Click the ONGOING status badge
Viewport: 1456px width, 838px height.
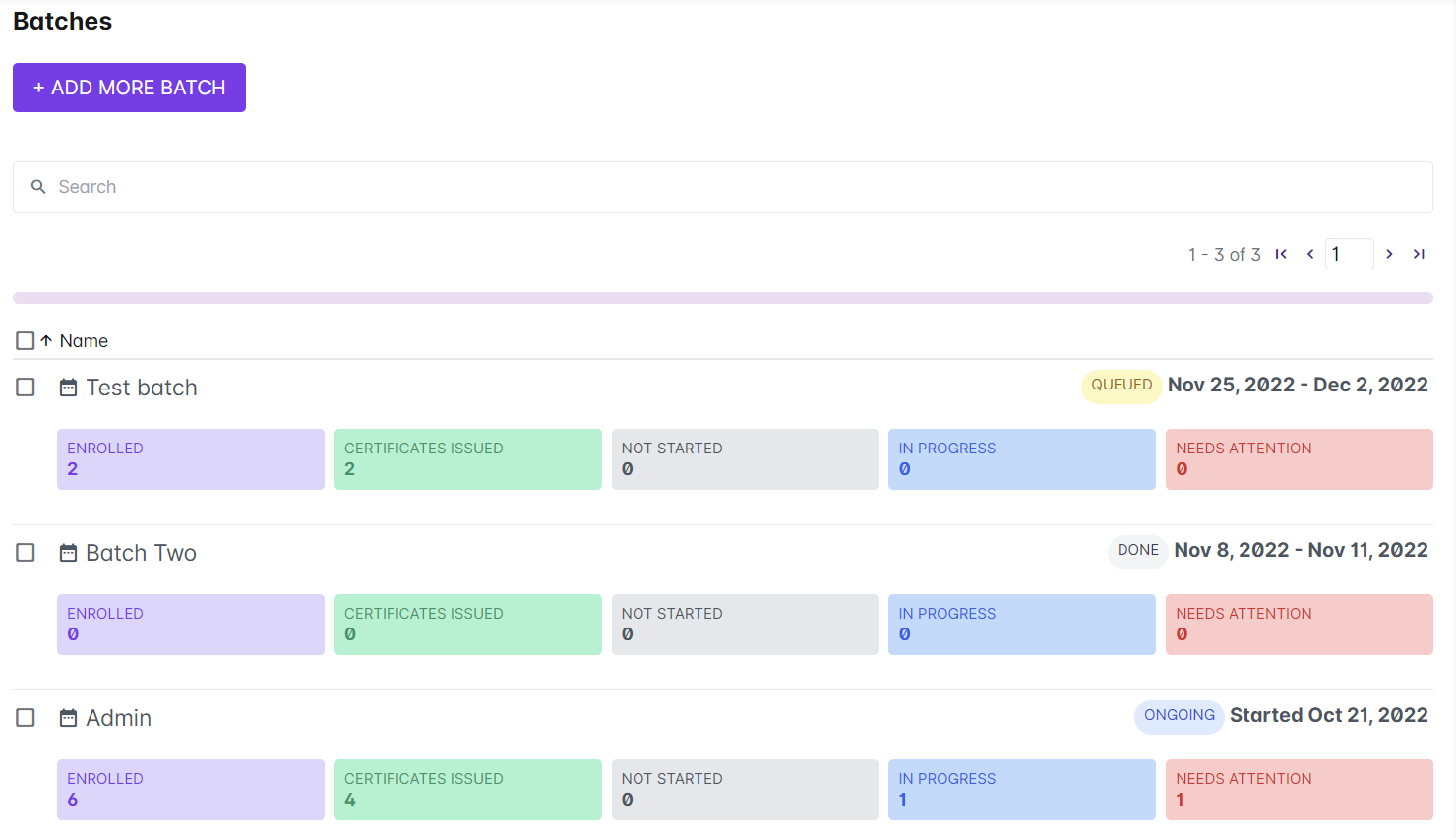click(1180, 716)
